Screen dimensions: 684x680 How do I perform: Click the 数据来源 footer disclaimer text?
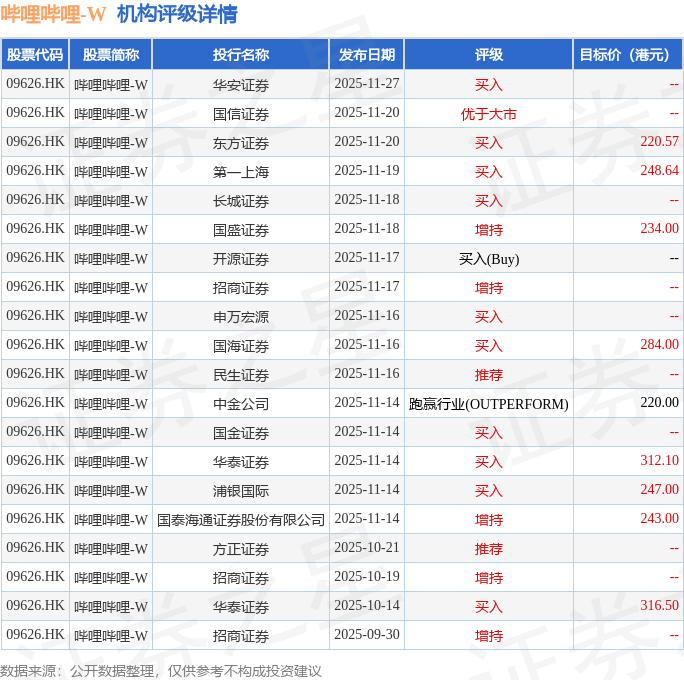click(x=161, y=671)
